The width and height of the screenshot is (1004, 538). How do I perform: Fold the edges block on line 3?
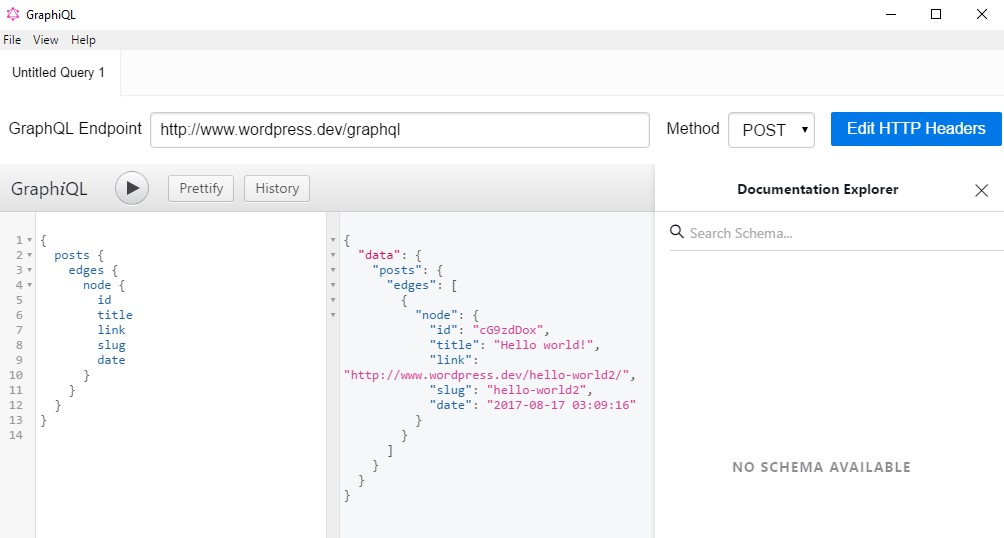(x=29, y=270)
